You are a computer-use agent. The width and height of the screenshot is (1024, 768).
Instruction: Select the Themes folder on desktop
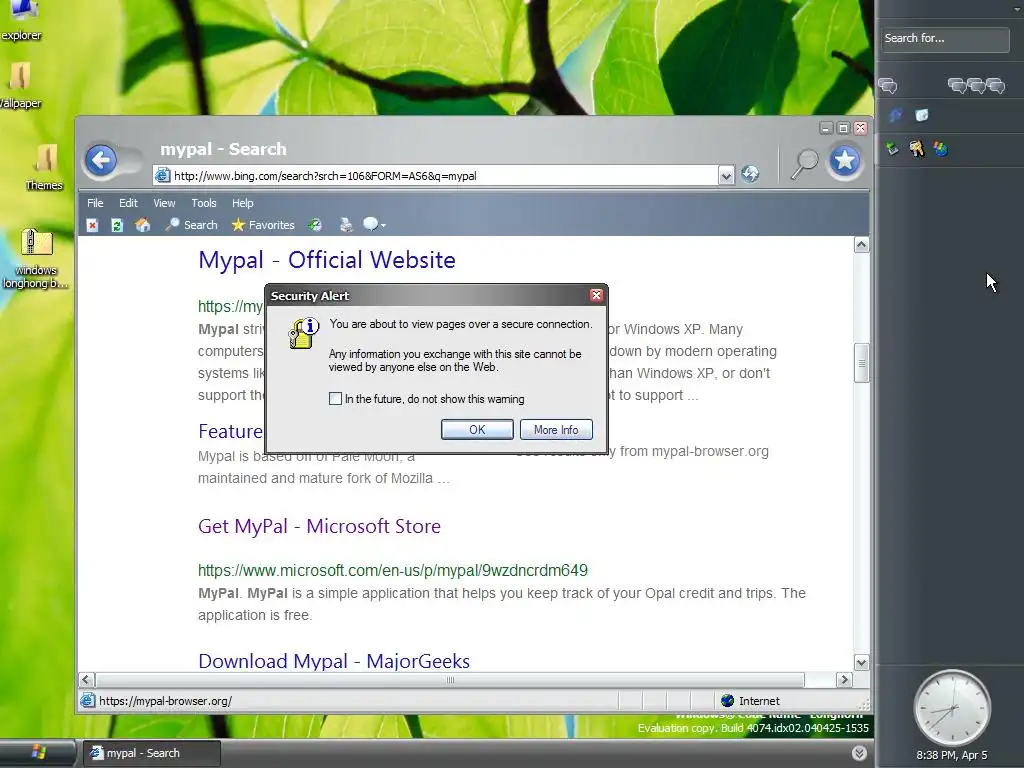44,167
